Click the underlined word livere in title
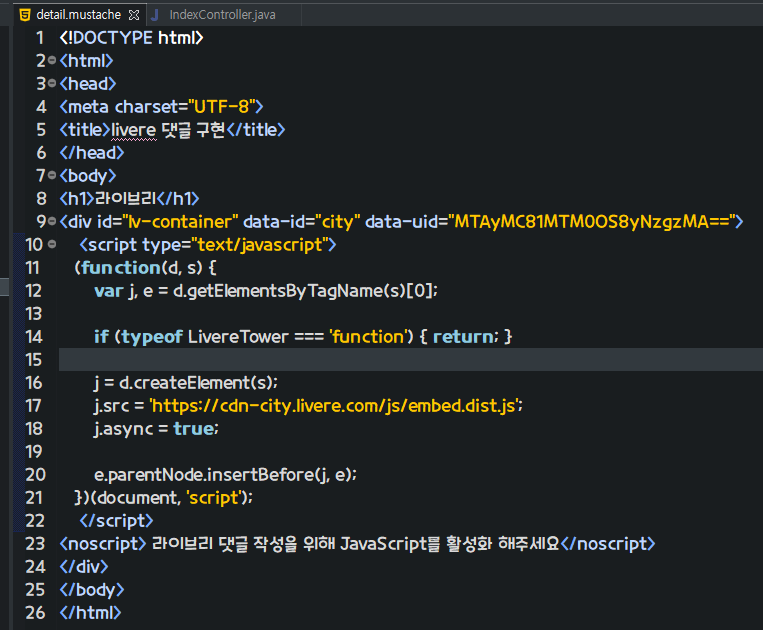Screen dimensions: 763x630 click(134, 130)
